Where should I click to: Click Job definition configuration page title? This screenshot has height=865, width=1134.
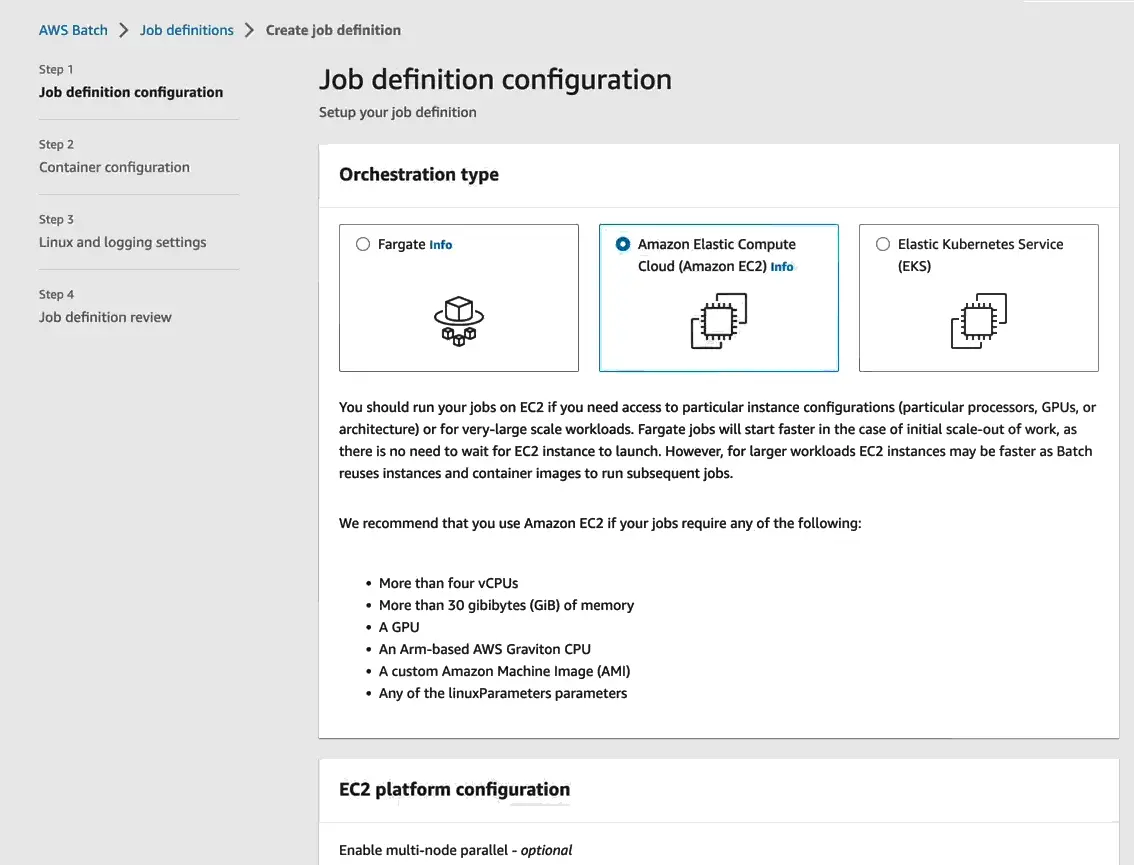[x=495, y=80]
